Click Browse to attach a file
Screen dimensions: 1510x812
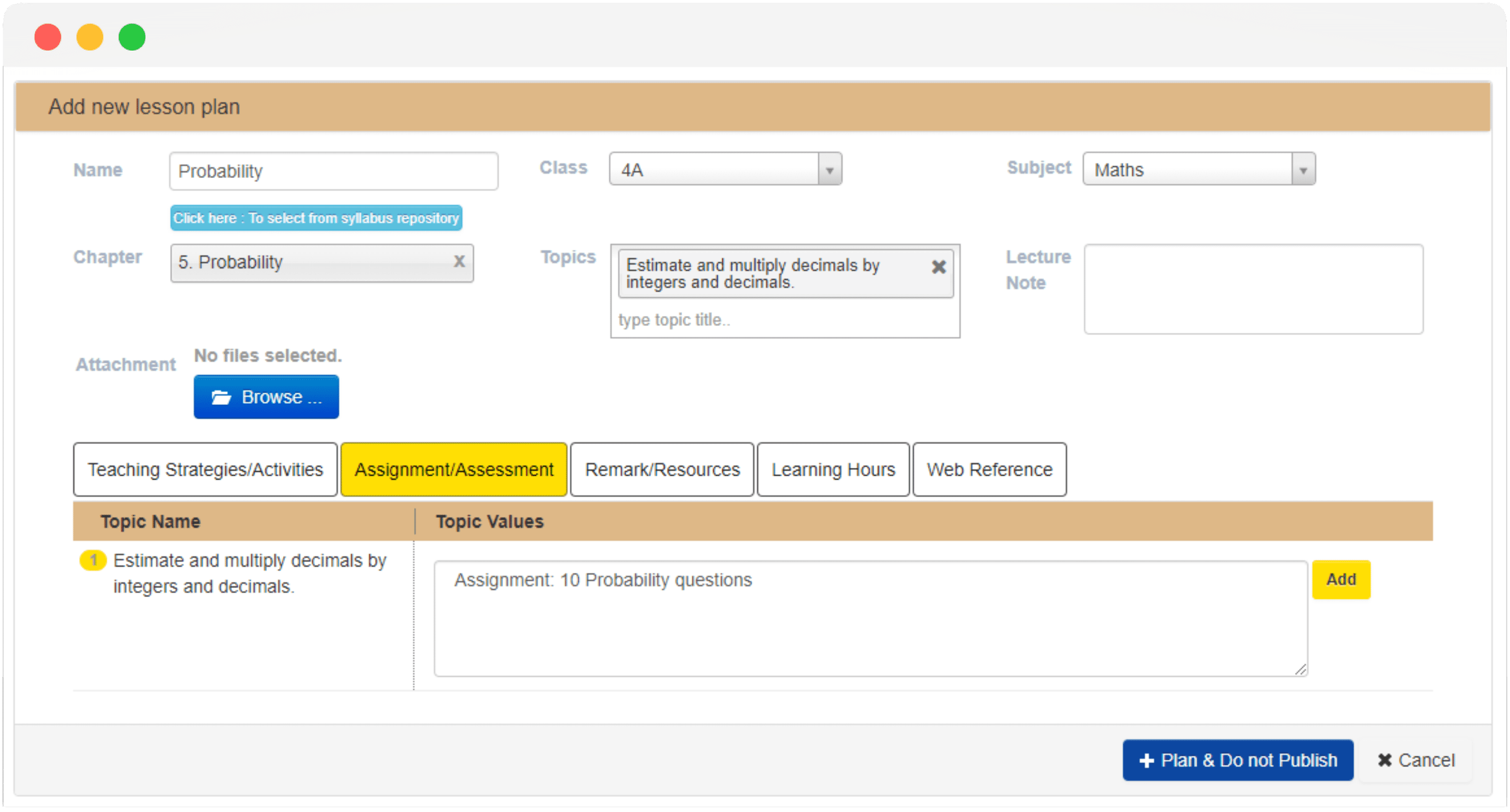click(266, 396)
